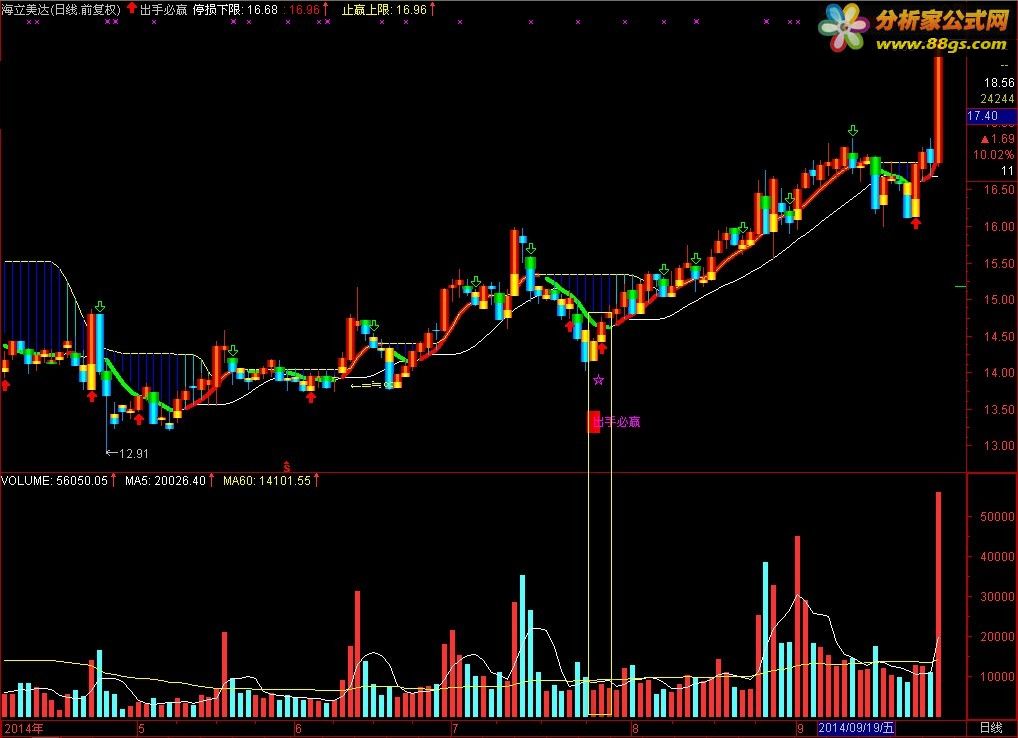
Task: Click the 止赢上限: 16.96 readout
Action: pyautogui.click(x=384, y=10)
